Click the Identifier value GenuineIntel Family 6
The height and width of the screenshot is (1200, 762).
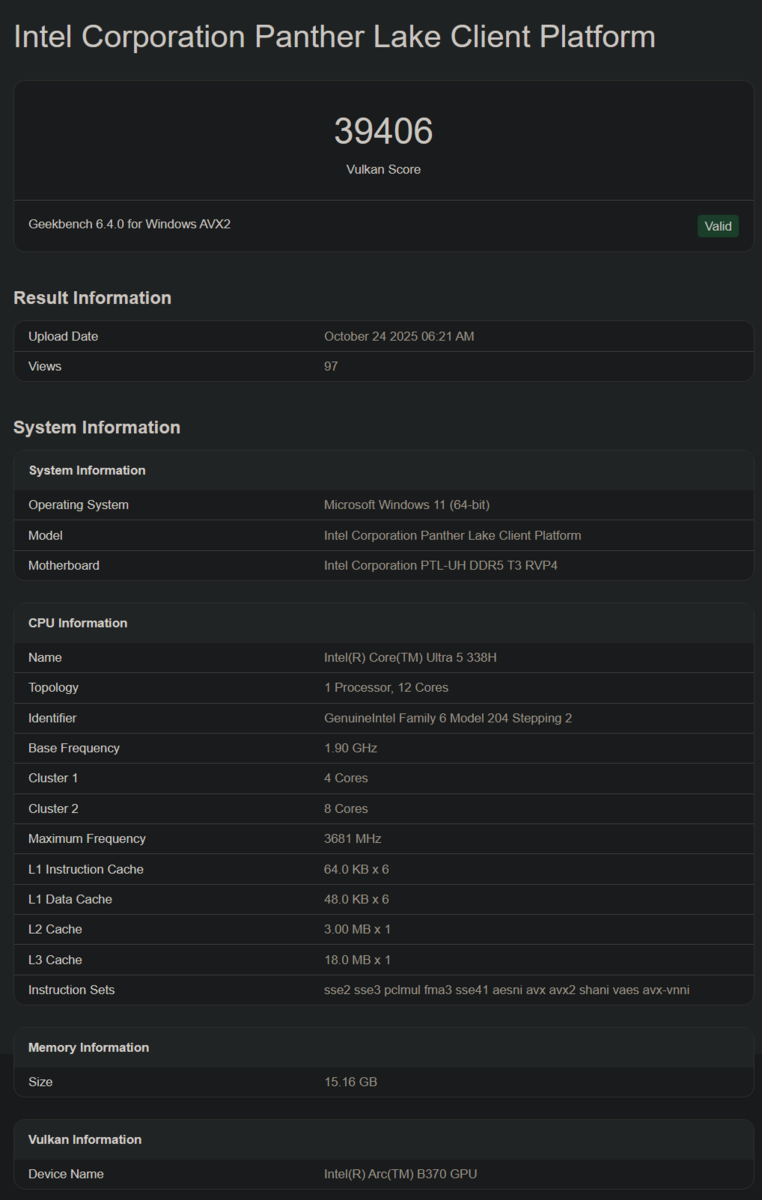coord(448,718)
